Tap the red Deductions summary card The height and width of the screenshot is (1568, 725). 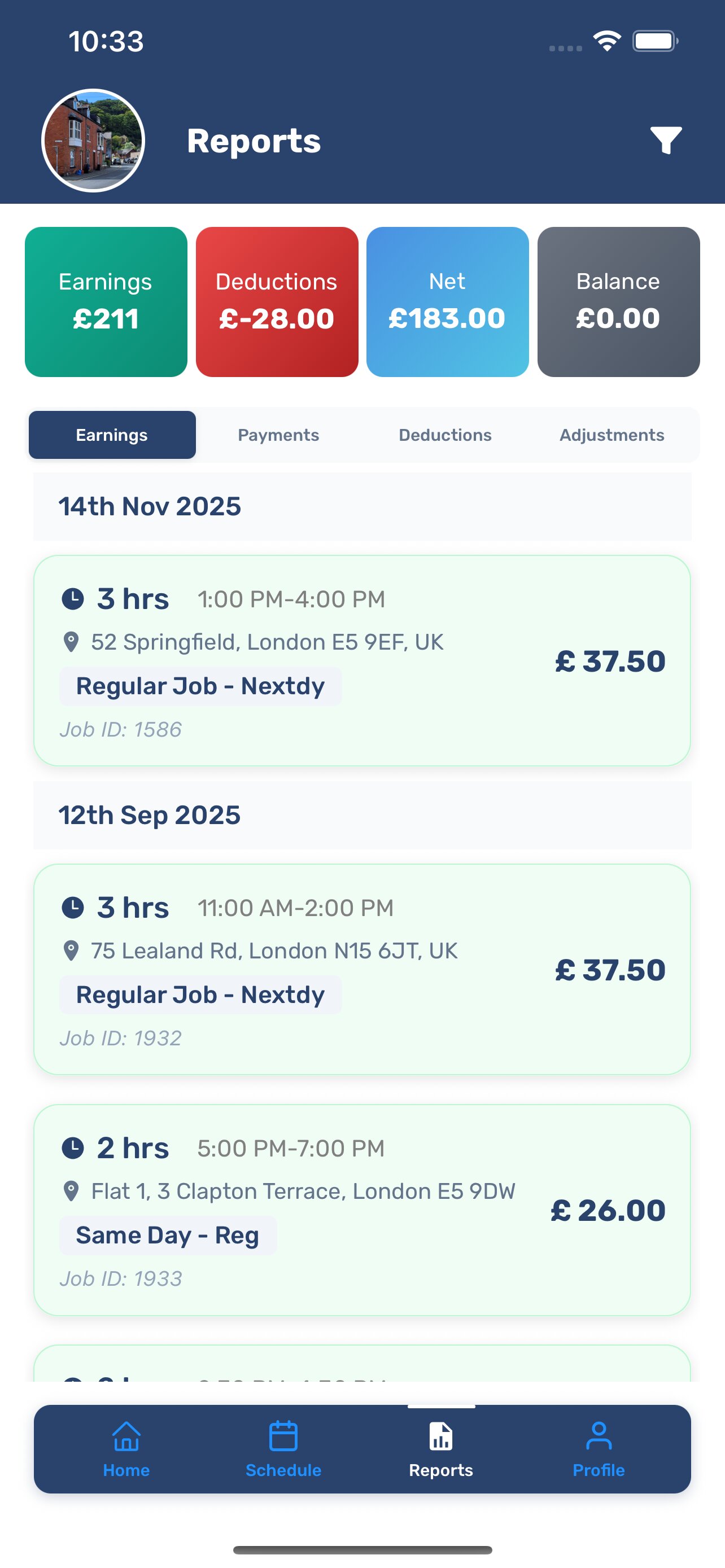click(277, 302)
